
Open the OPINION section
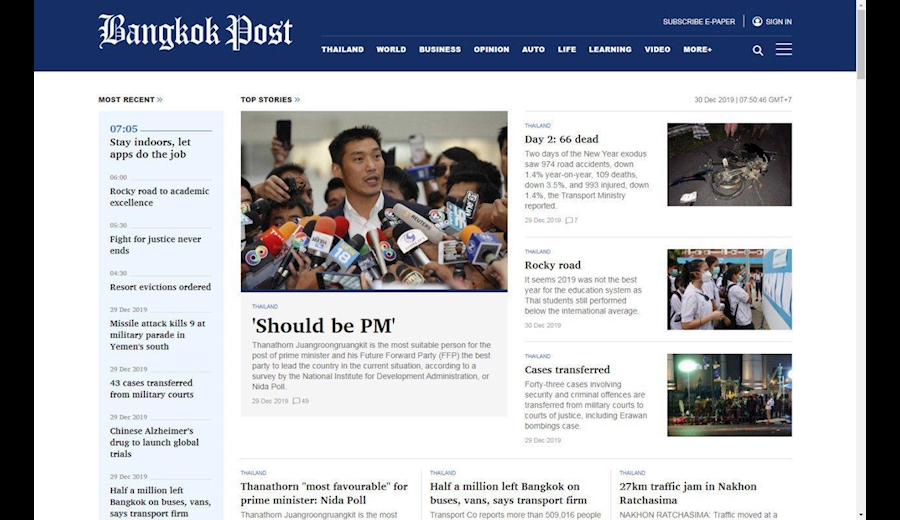click(491, 49)
